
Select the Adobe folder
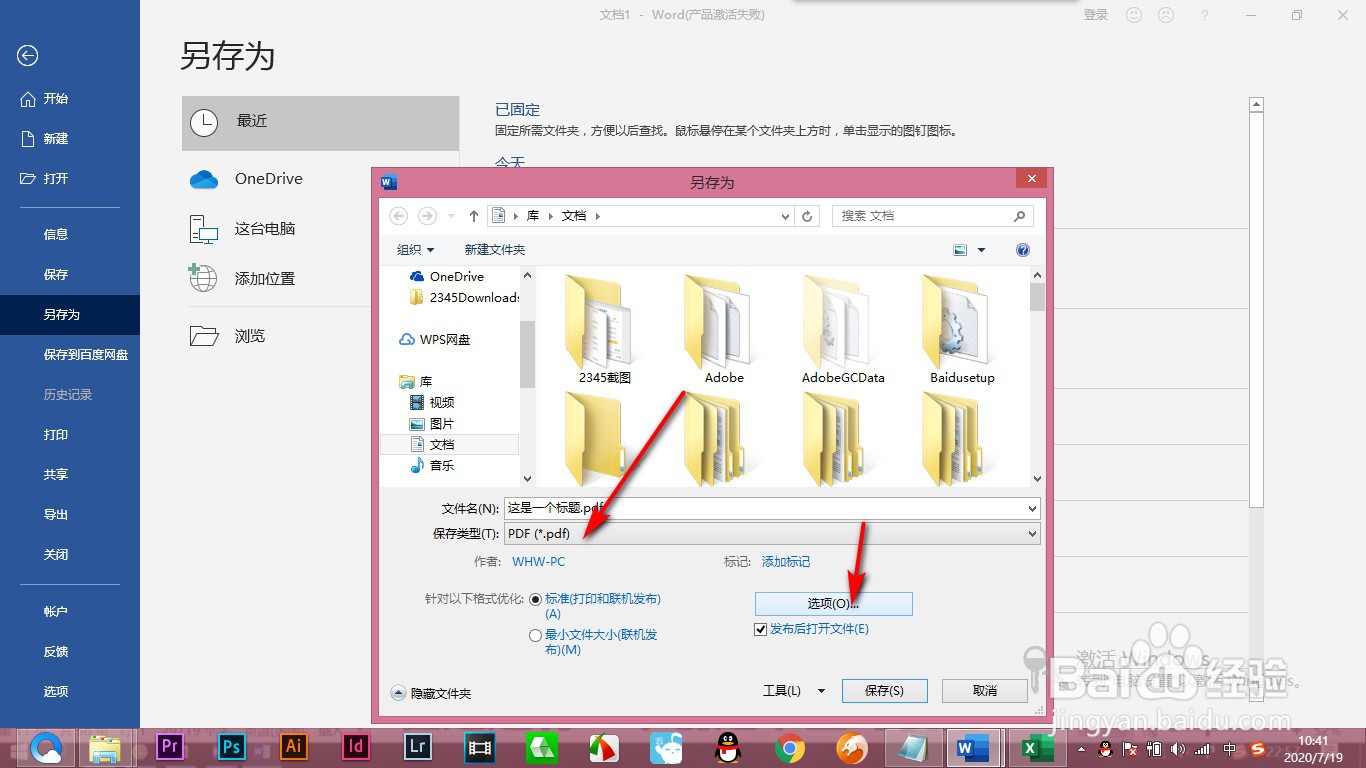coord(724,329)
